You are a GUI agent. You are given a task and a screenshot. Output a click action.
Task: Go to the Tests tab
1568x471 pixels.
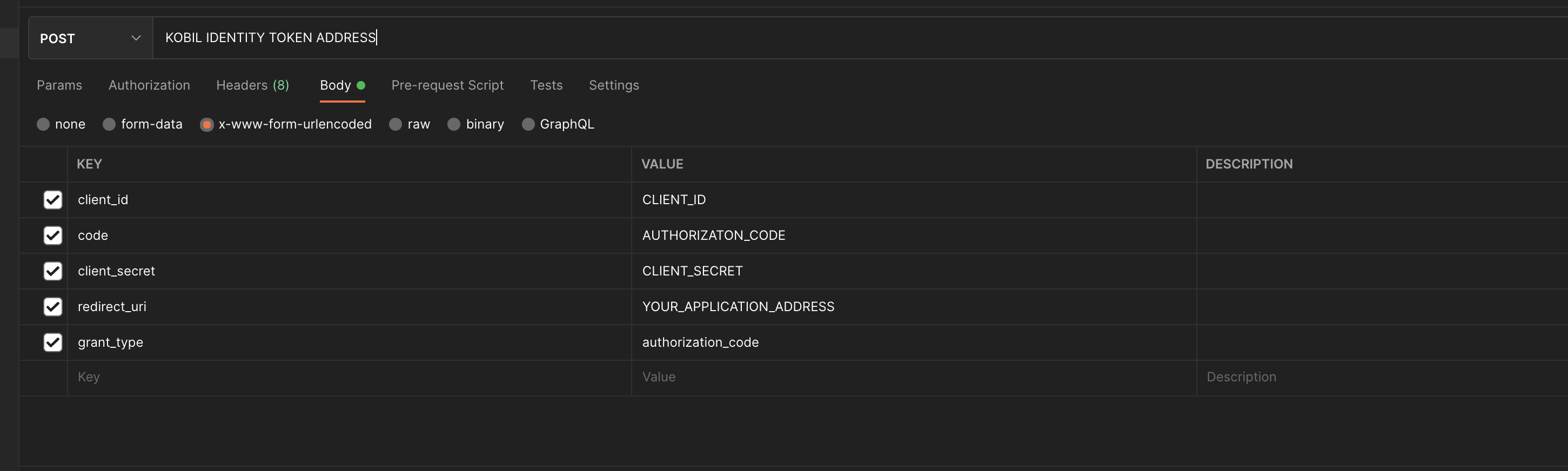pyautogui.click(x=546, y=85)
